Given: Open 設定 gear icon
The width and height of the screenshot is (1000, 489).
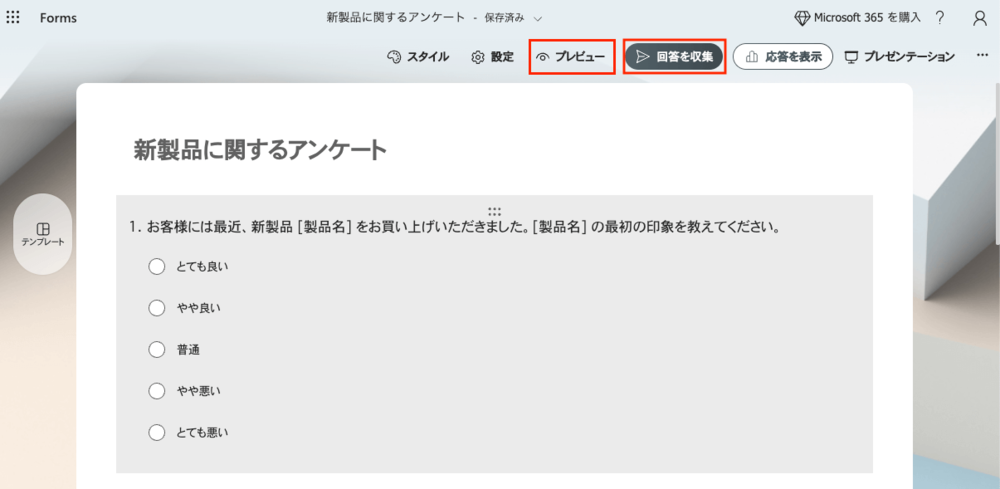Looking at the screenshot, I should [478, 57].
